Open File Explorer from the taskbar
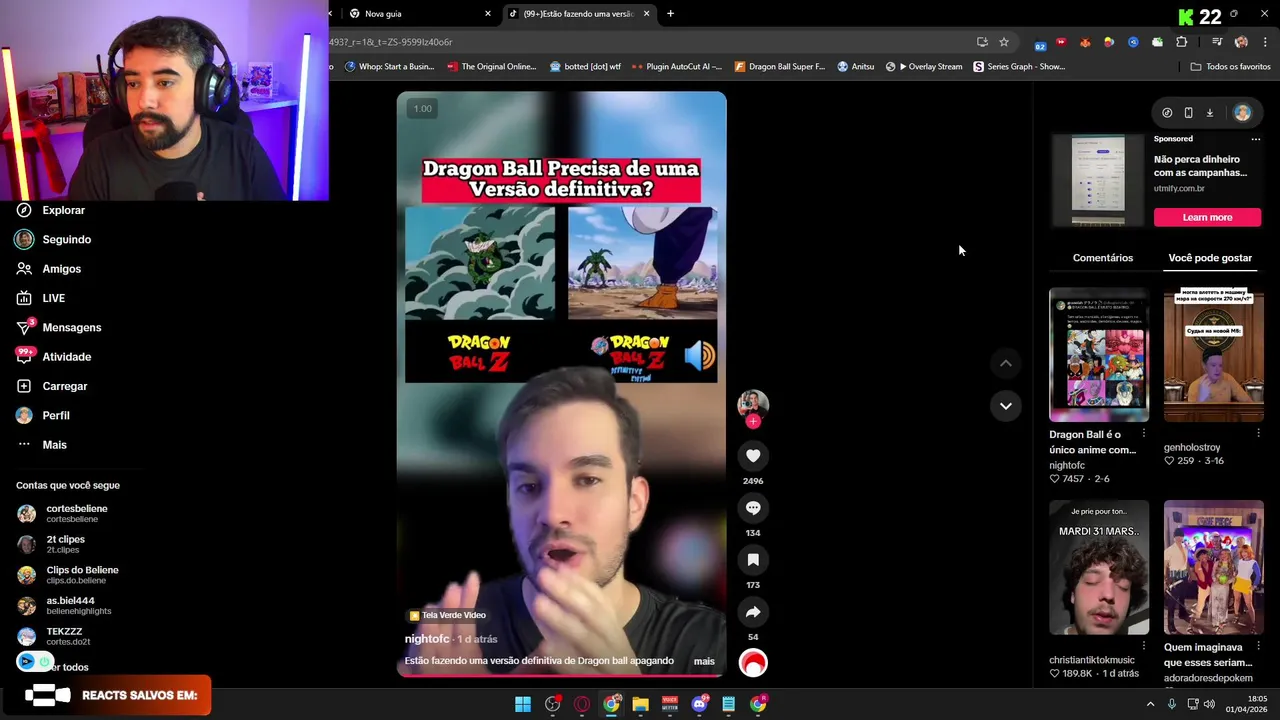The image size is (1280, 720). tap(640, 704)
